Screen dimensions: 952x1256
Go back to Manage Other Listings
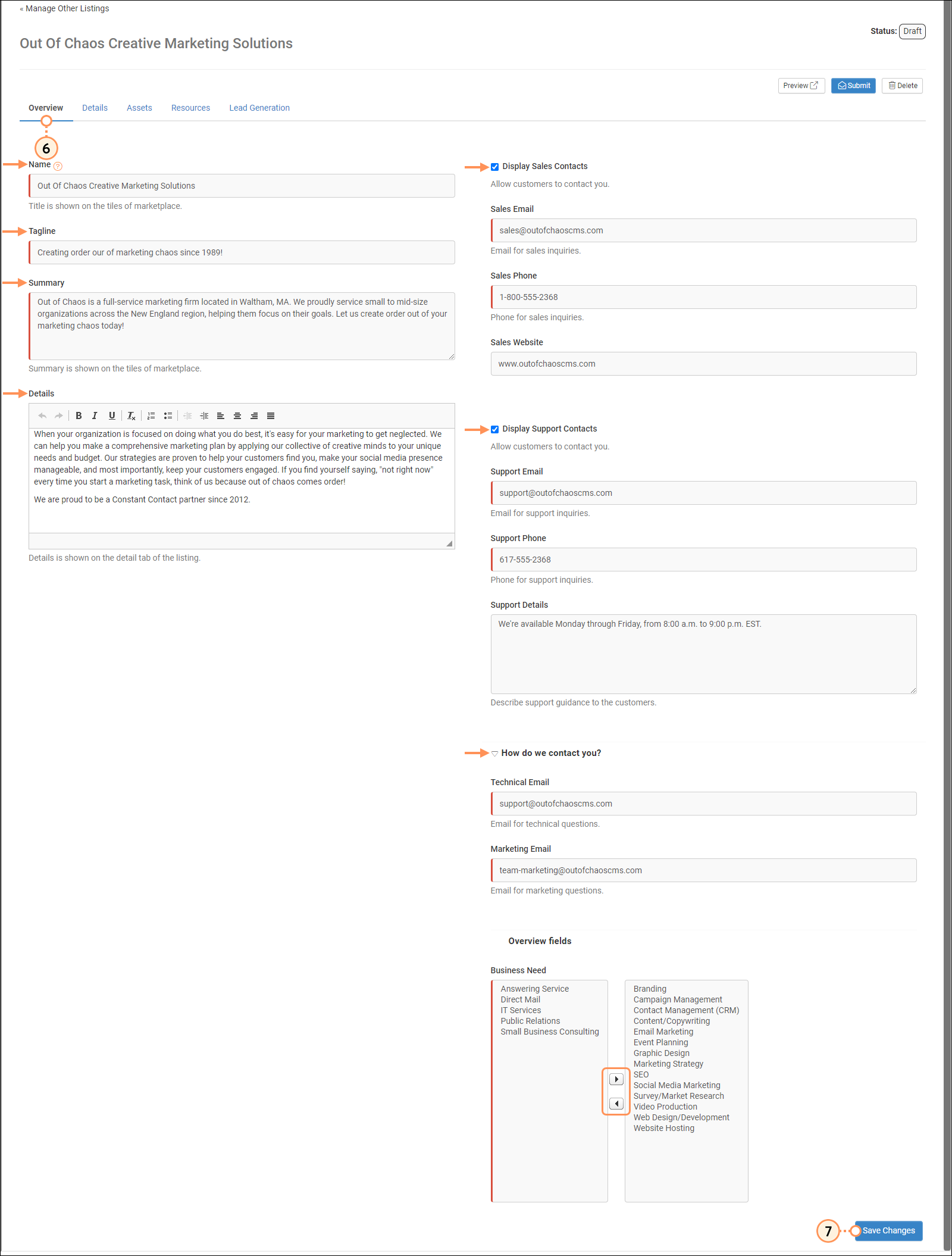64,8
